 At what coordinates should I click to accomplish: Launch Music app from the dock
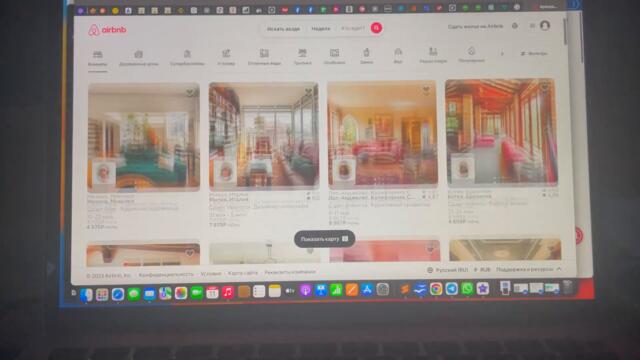[228, 292]
